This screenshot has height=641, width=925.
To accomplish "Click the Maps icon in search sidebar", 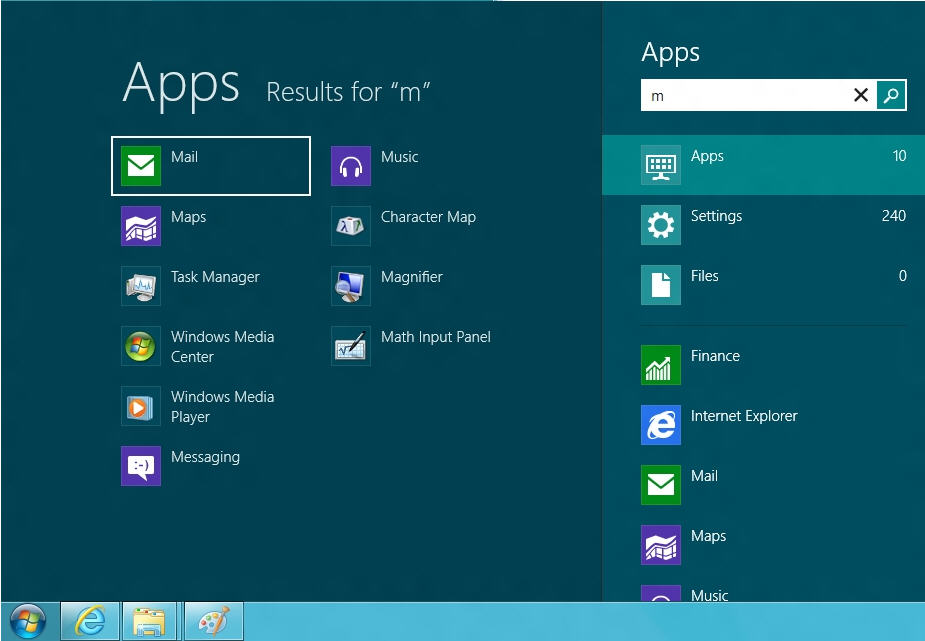I will (x=661, y=545).
